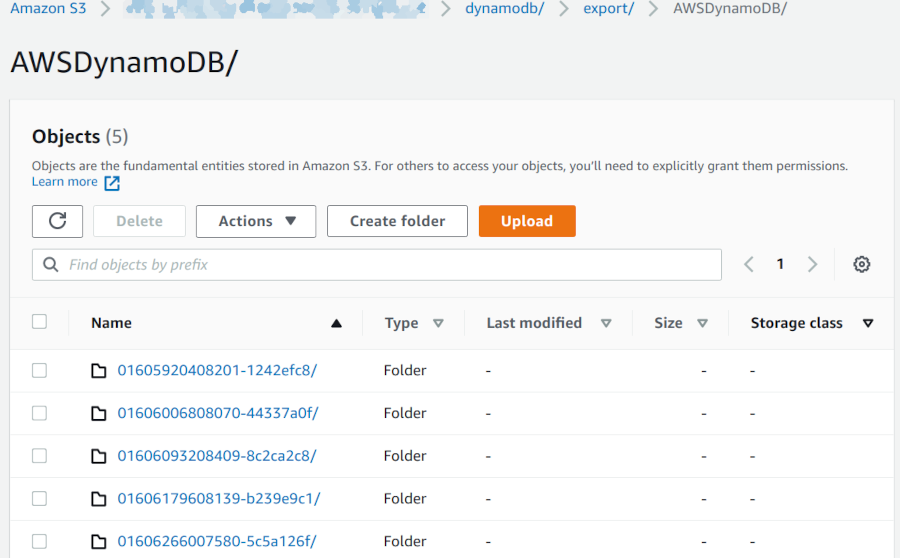Navigate to export/ breadcrumb
The image size is (900, 558).
[608, 9]
